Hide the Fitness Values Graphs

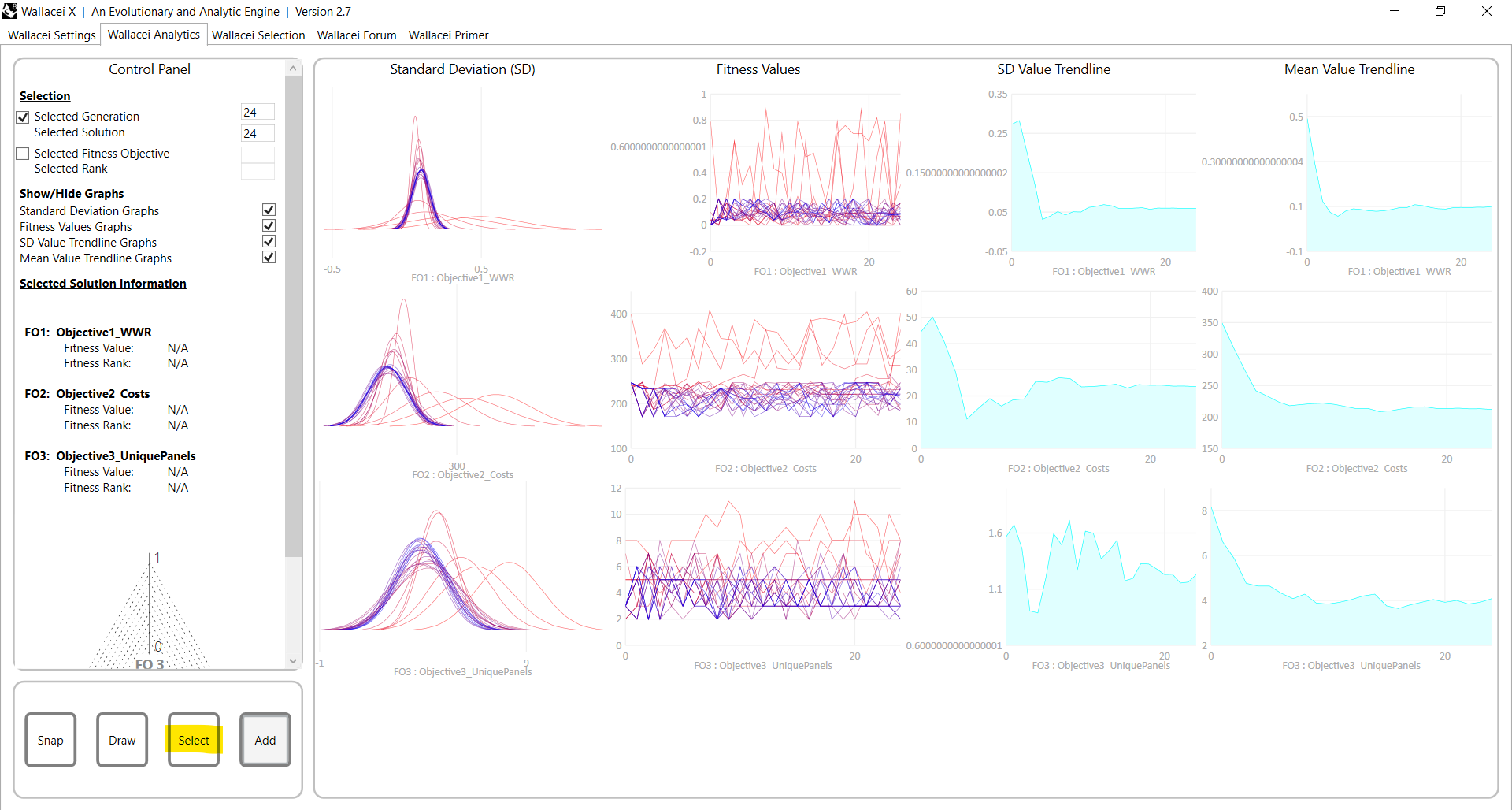[269, 225]
